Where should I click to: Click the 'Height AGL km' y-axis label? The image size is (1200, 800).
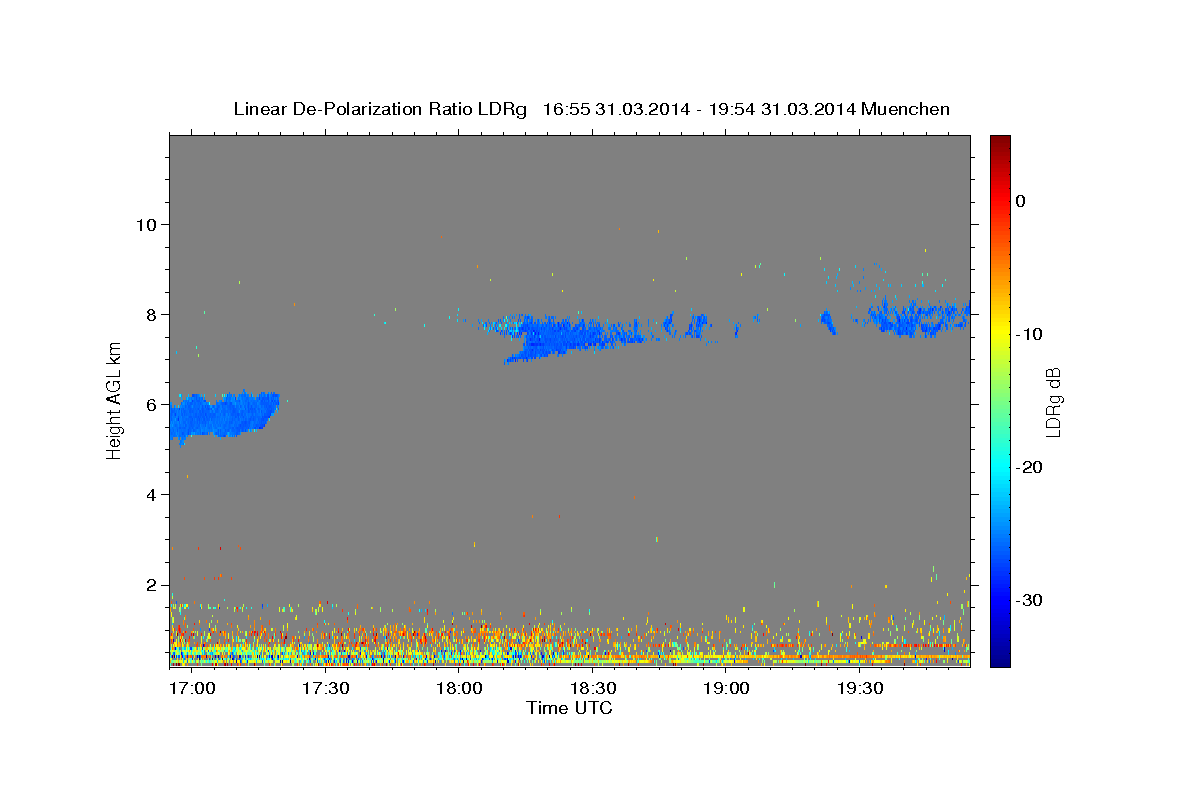coord(115,400)
